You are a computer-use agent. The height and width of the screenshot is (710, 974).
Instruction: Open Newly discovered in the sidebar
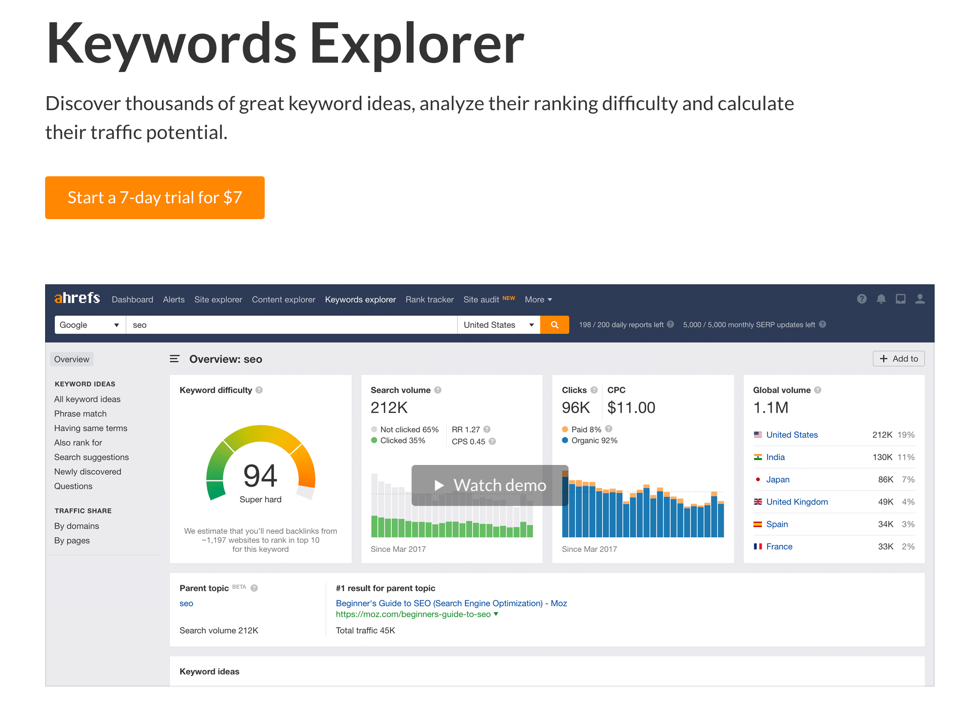tap(88, 471)
